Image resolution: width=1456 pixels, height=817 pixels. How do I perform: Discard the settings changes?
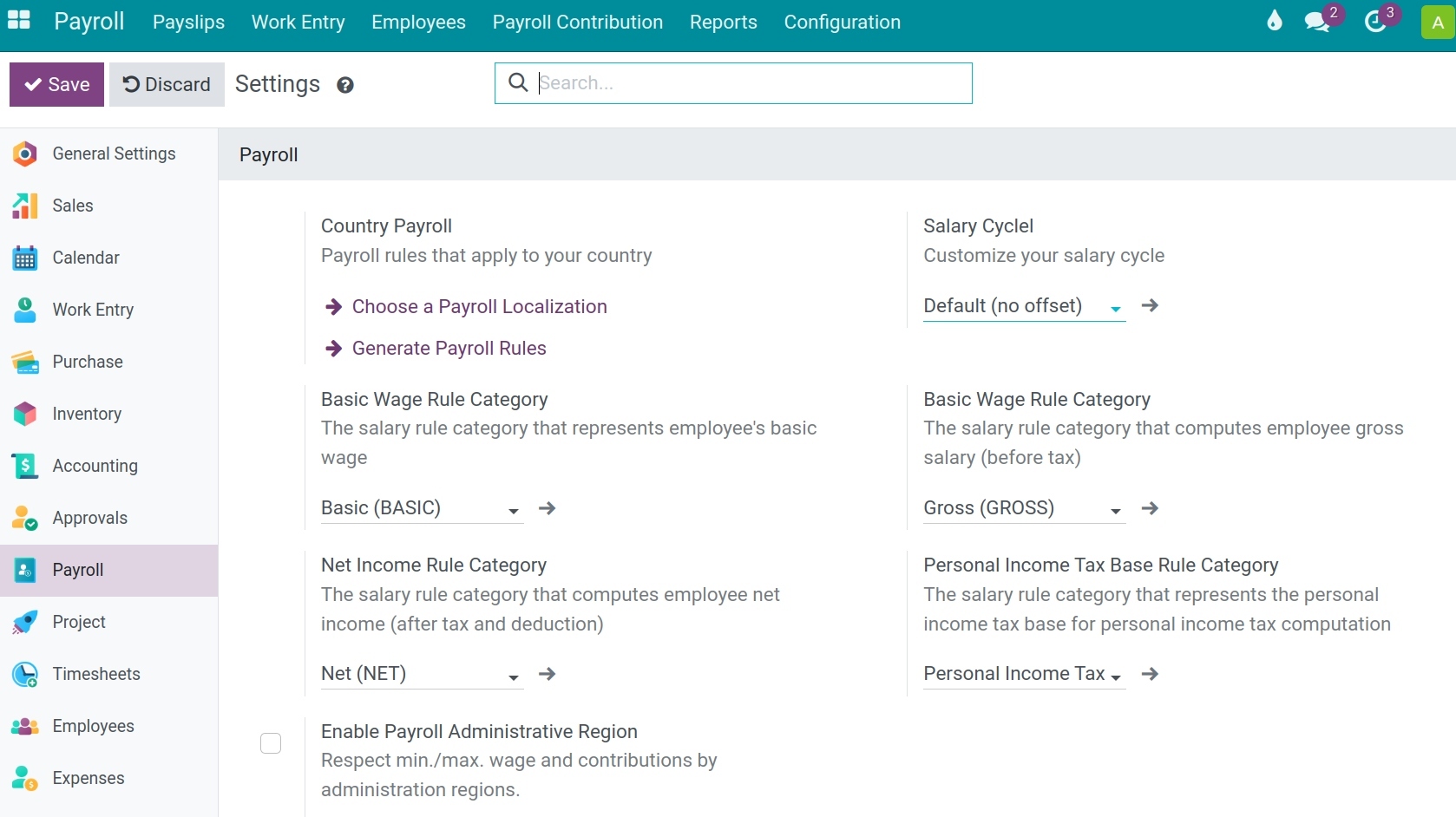coord(167,84)
